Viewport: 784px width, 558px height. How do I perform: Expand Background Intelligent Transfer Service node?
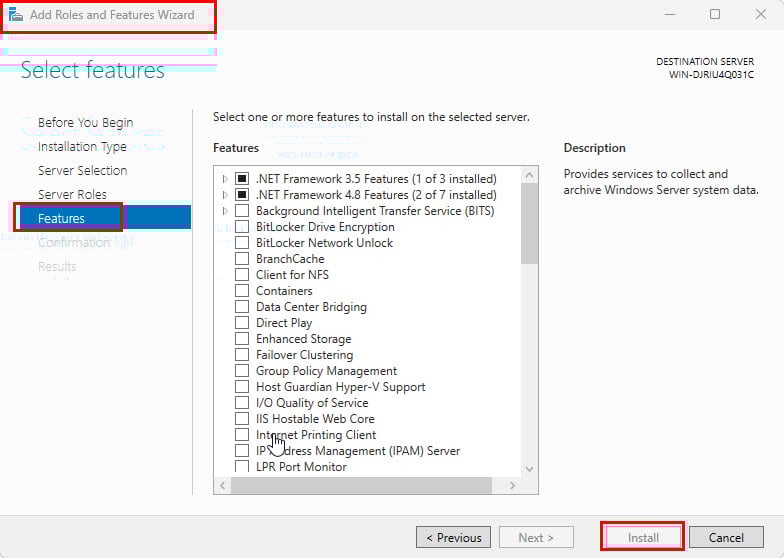coord(225,211)
